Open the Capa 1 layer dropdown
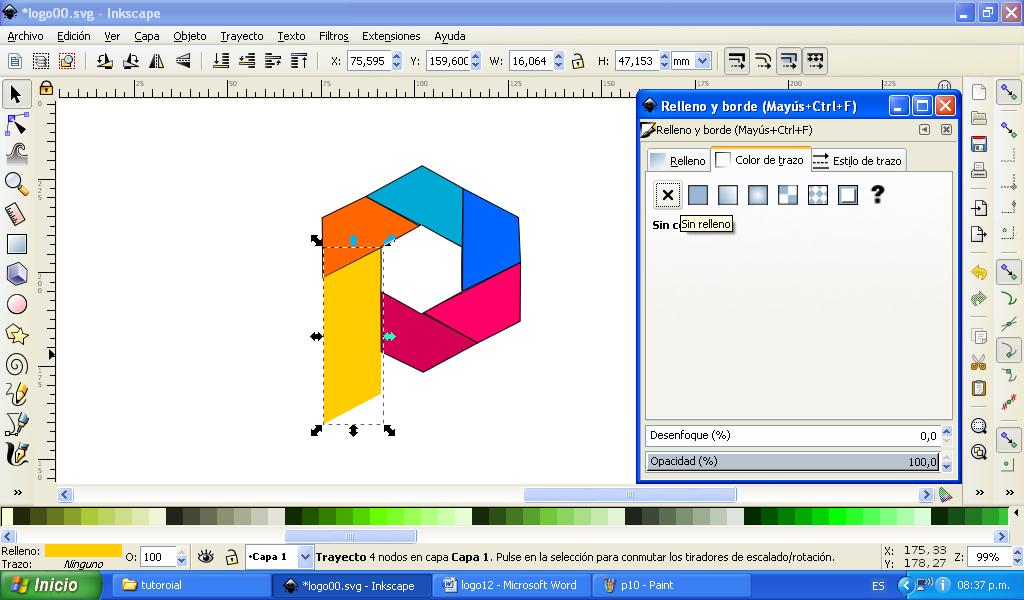Viewport: 1024px width, 600px height. pyautogui.click(x=305, y=557)
